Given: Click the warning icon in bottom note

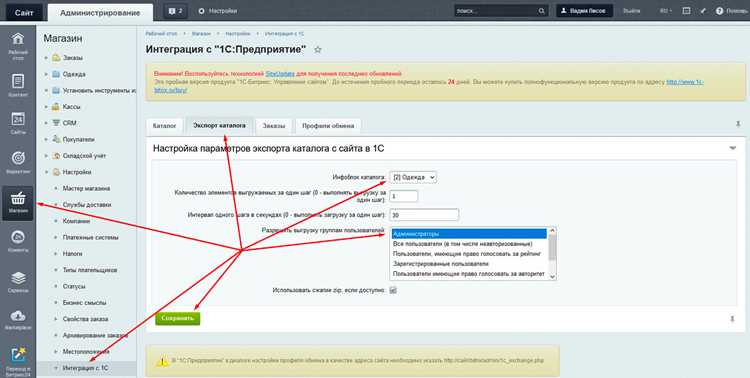Looking at the screenshot, I should click(x=163, y=361).
